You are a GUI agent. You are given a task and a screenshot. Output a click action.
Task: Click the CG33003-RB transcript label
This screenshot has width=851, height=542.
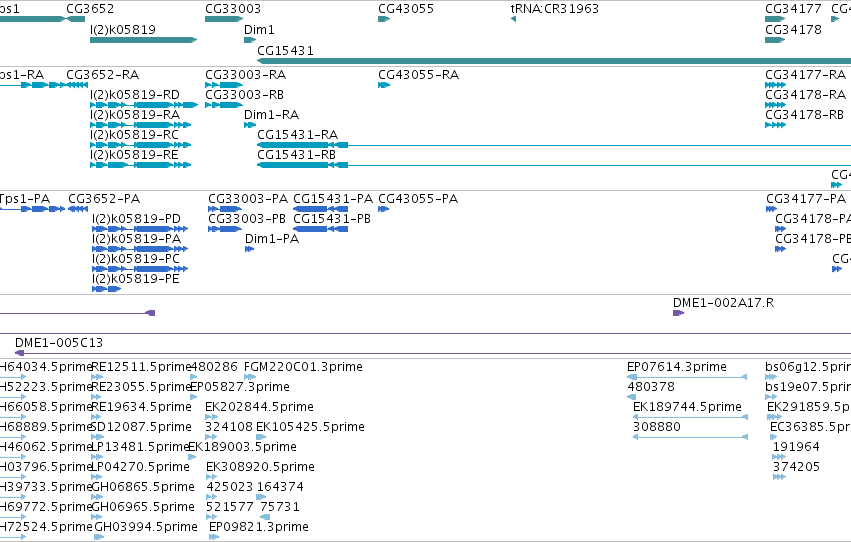click(244, 94)
